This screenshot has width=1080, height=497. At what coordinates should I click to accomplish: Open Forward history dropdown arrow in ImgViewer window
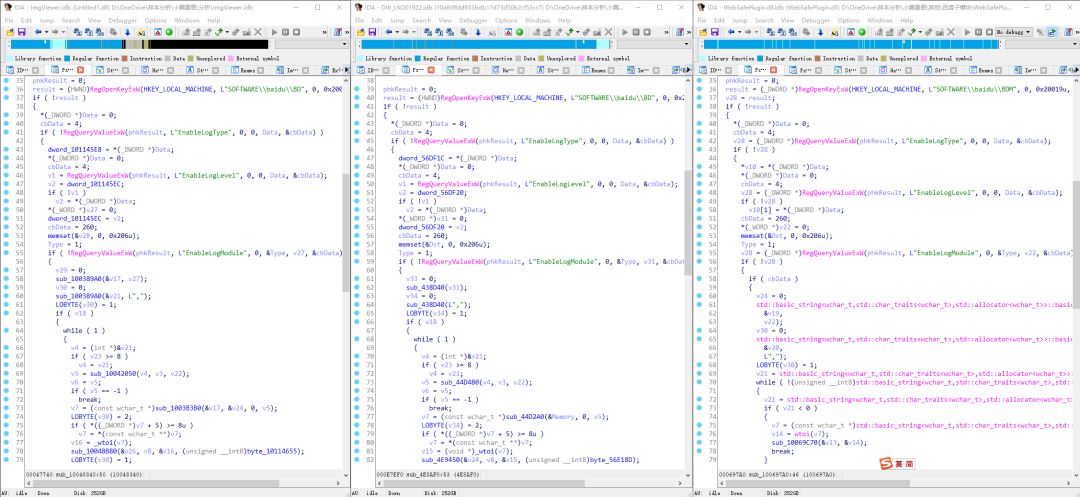click(63, 32)
